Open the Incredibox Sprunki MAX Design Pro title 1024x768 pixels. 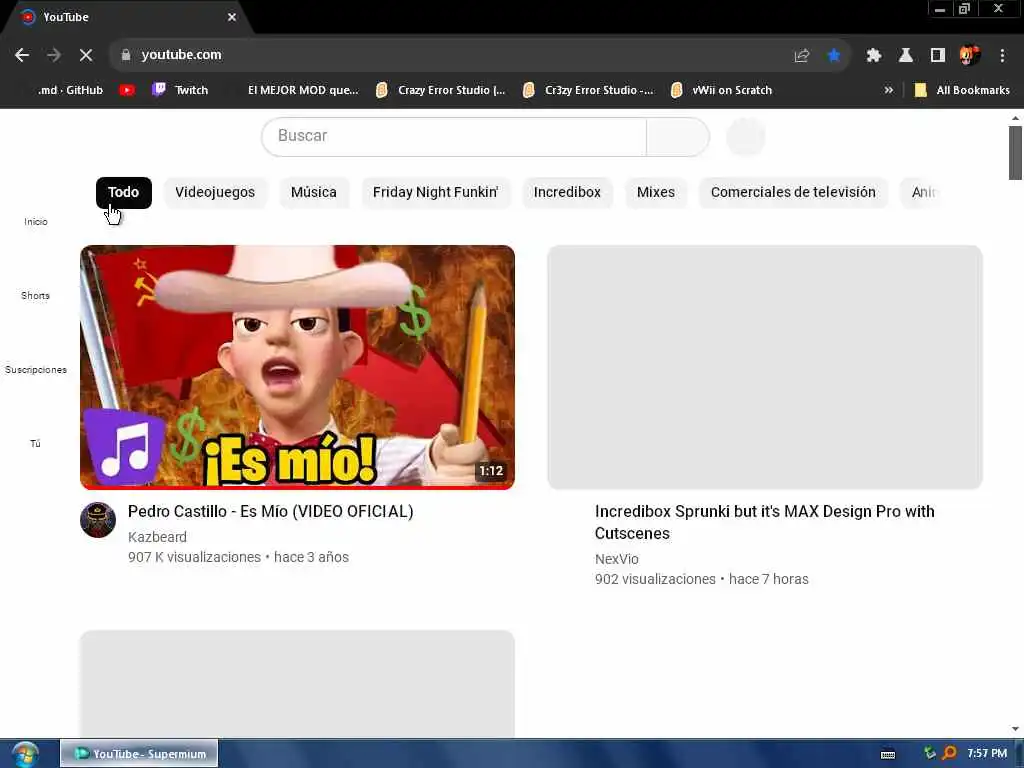pyautogui.click(x=765, y=522)
